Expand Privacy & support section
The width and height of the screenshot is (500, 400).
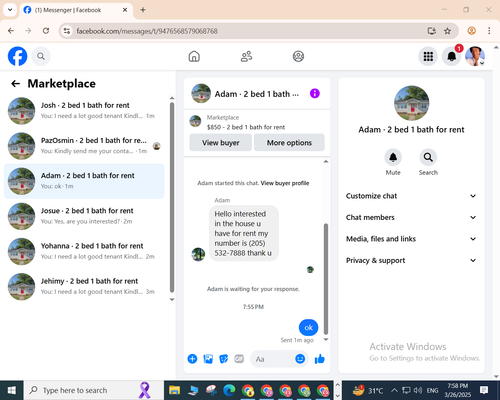[411, 260]
